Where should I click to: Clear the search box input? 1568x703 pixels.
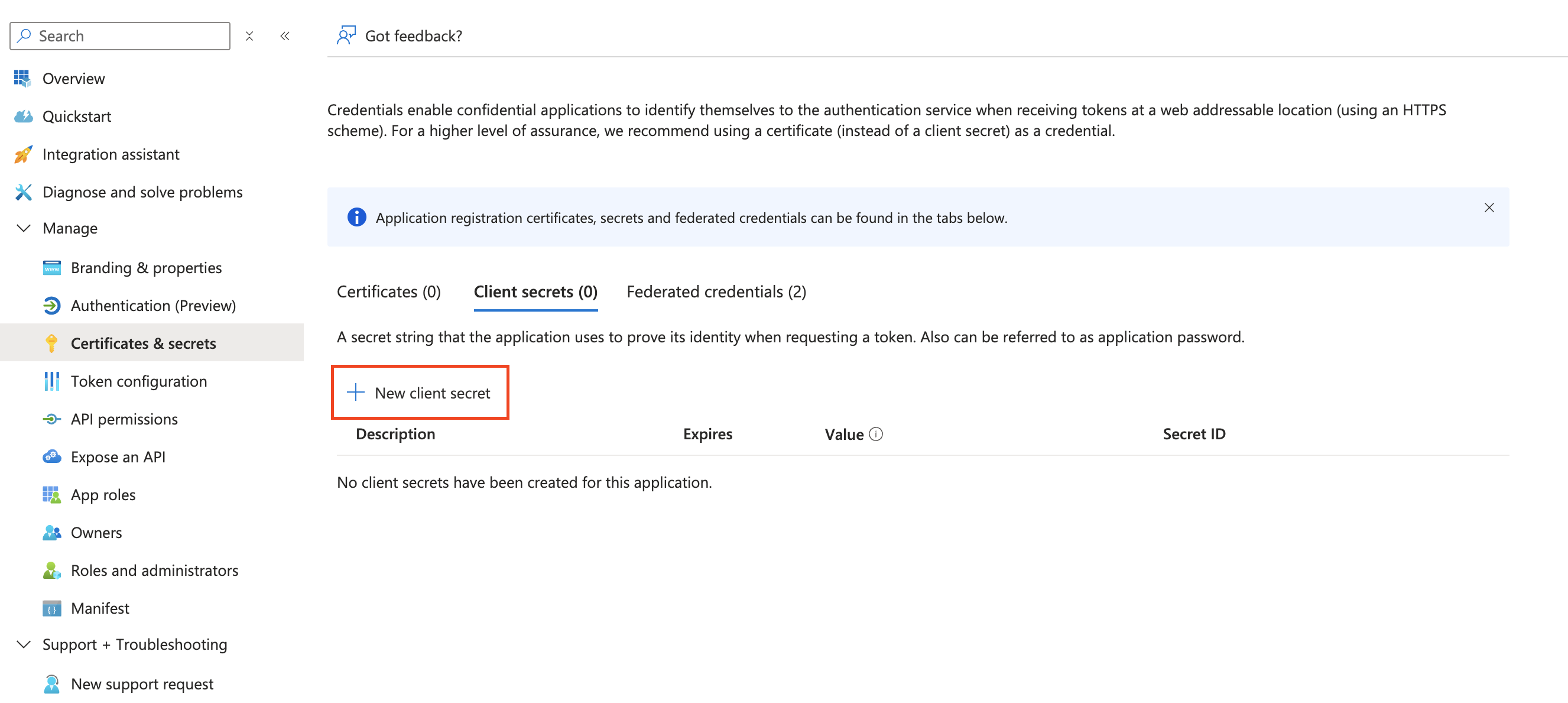249,36
